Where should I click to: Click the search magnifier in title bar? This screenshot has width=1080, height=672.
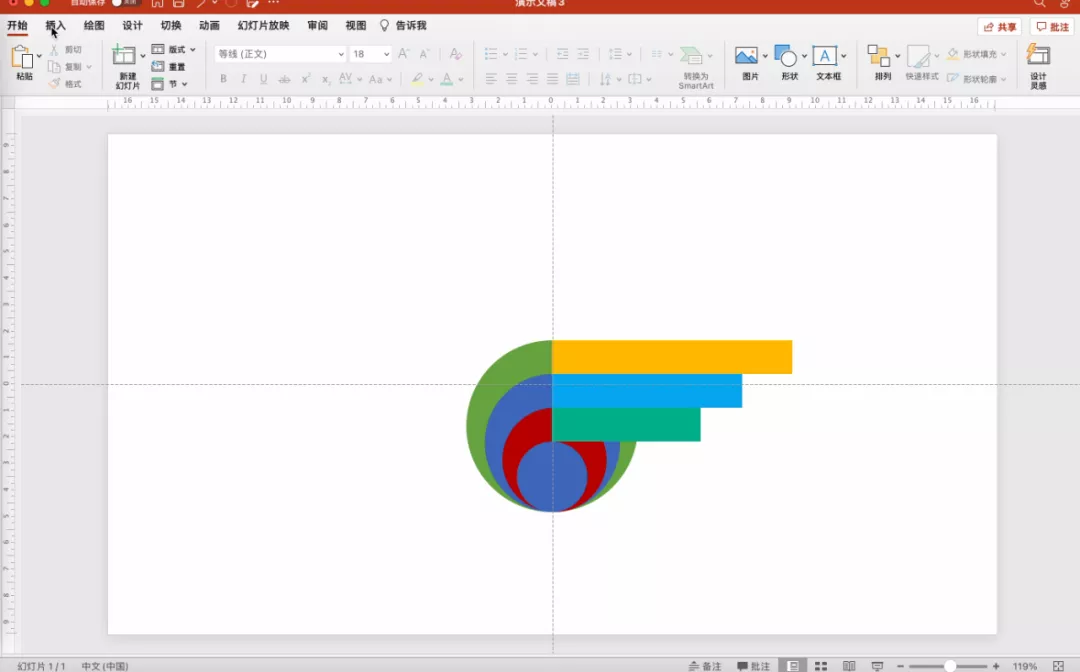click(x=1039, y=3)
